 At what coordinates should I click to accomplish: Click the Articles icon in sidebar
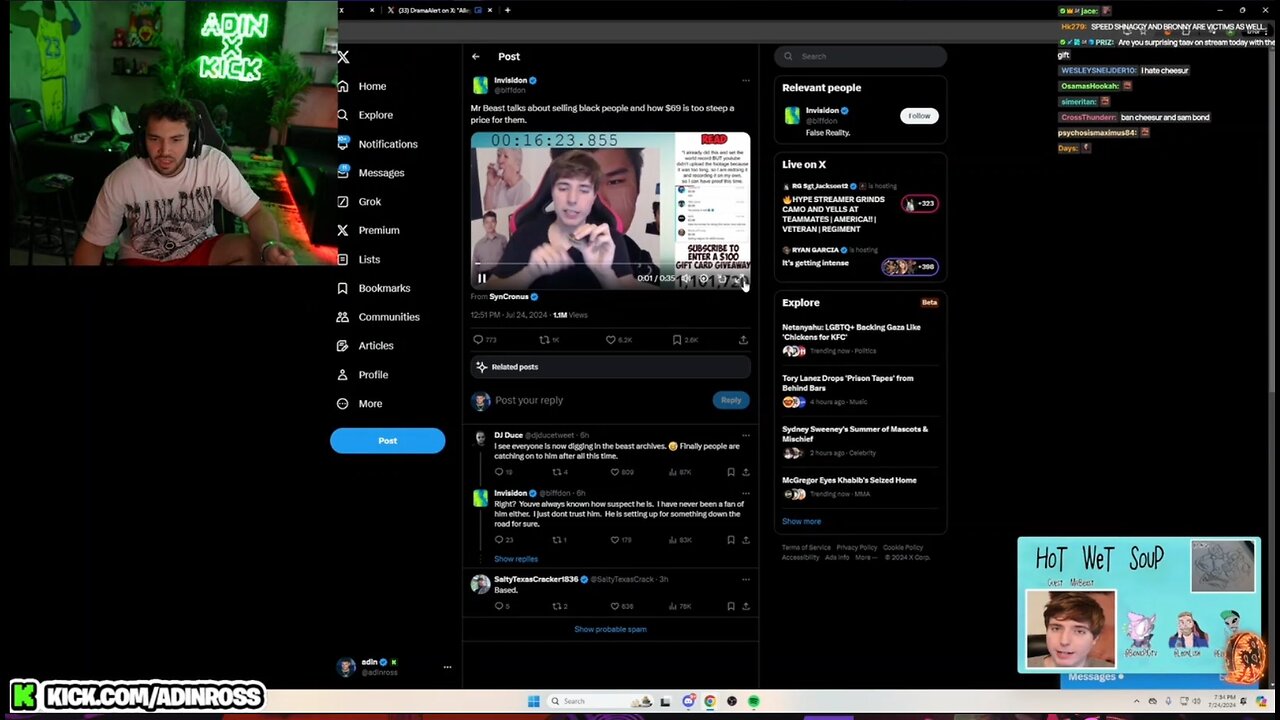coord(343,346)
